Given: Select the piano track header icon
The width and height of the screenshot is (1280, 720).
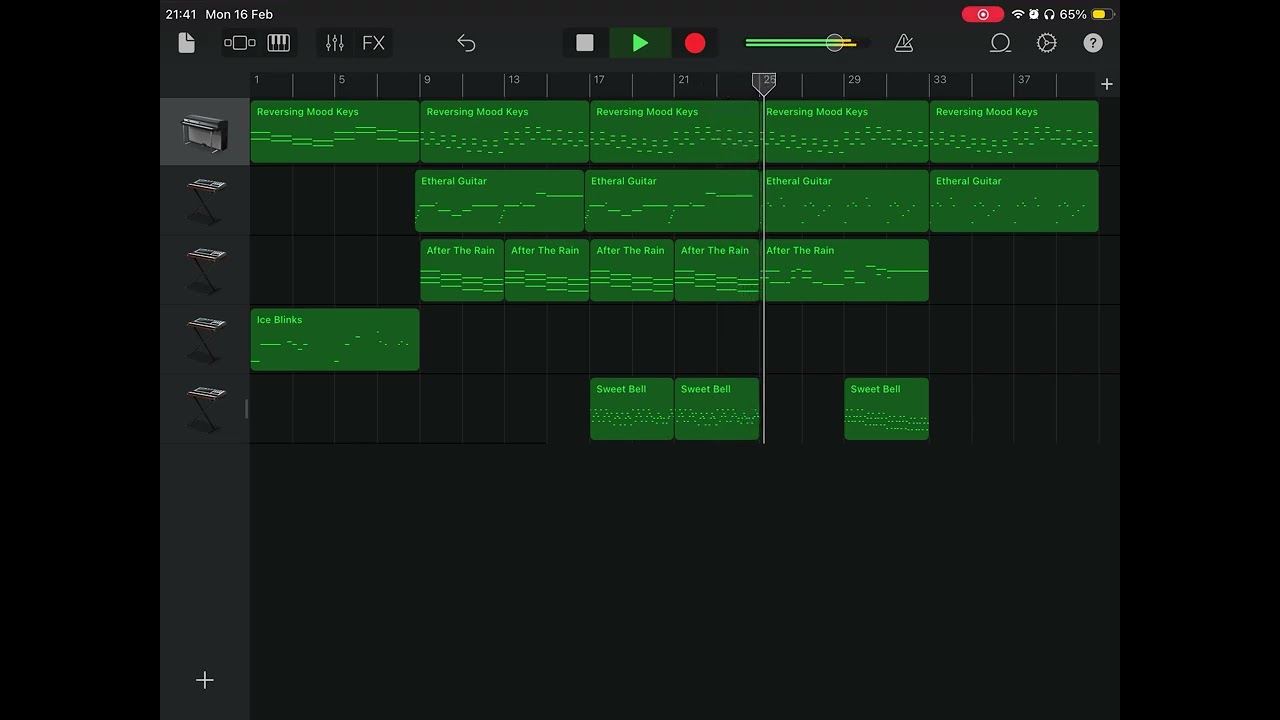Looking at the screenshot, I should (205, 132).
